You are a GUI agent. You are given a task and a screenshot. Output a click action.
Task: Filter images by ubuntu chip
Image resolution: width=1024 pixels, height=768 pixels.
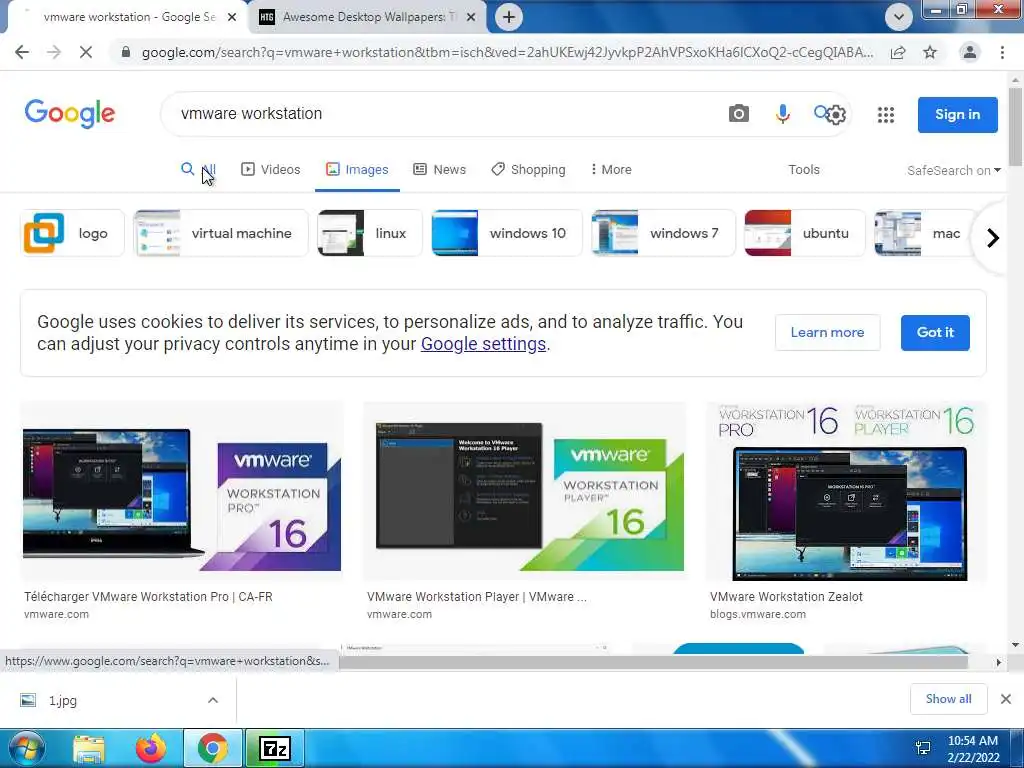pyautogui.click(x=805, y=233)
